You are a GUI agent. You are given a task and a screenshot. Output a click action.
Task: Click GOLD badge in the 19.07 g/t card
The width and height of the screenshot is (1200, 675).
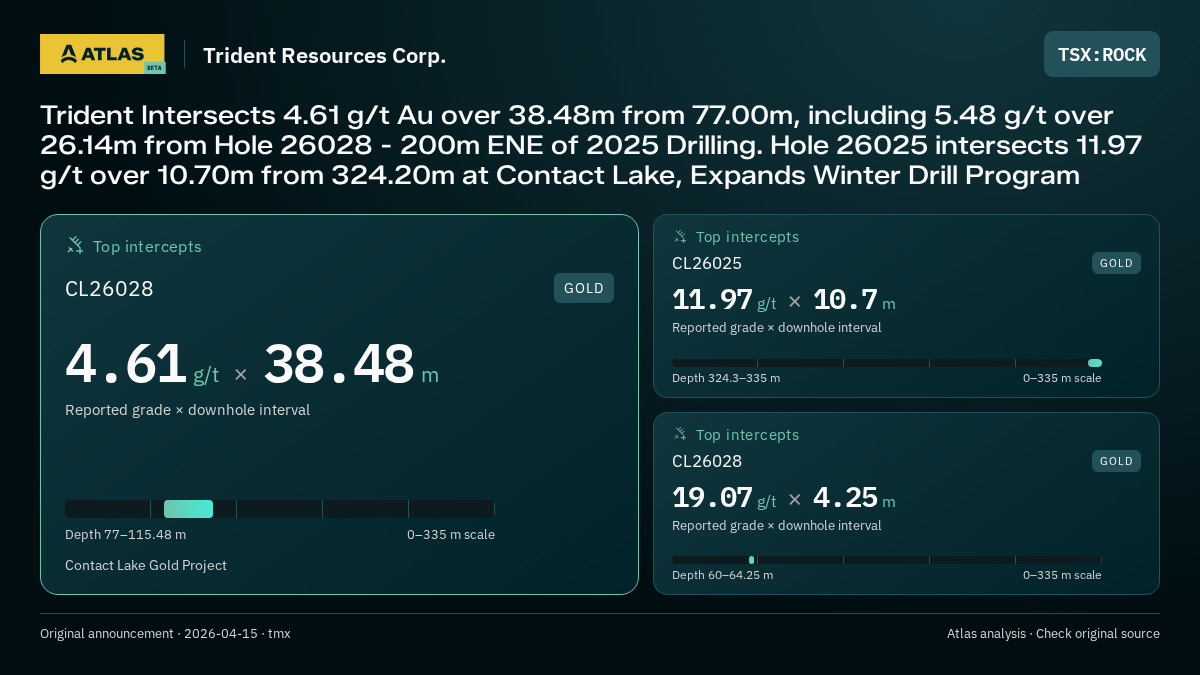1116,461
